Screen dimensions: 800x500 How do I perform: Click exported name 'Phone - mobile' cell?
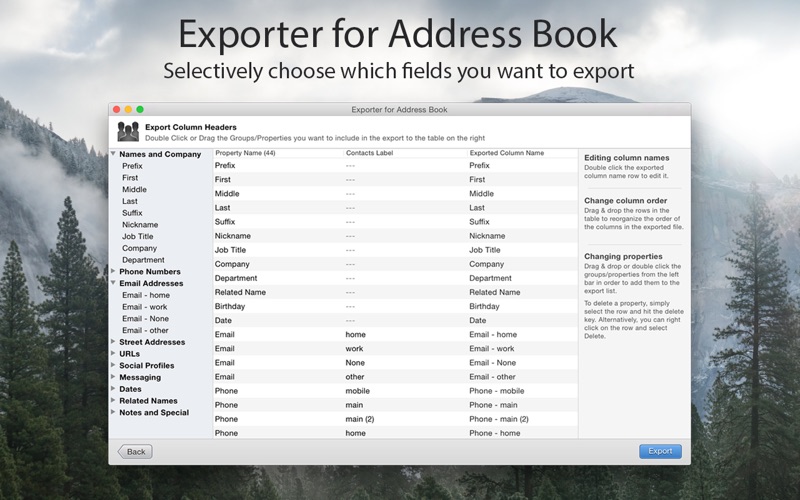(x=496, y=391)
